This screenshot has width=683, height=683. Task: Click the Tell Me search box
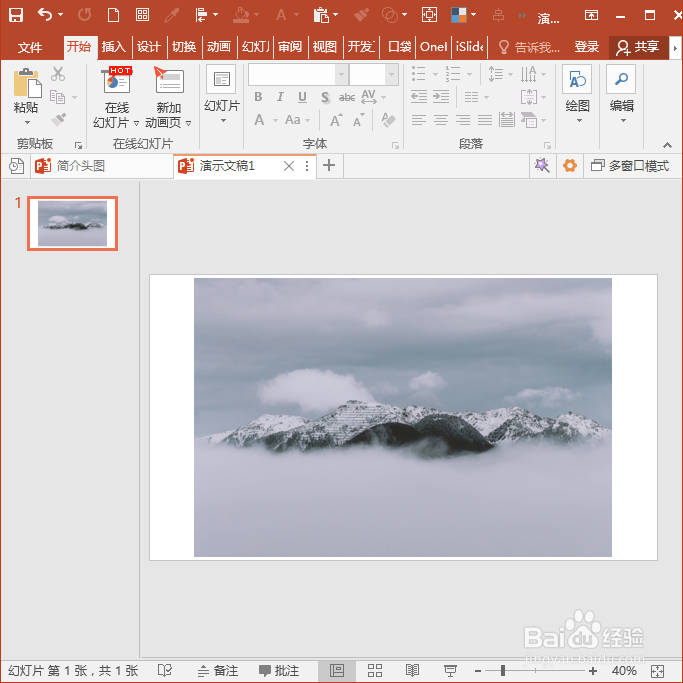[530, 47]
